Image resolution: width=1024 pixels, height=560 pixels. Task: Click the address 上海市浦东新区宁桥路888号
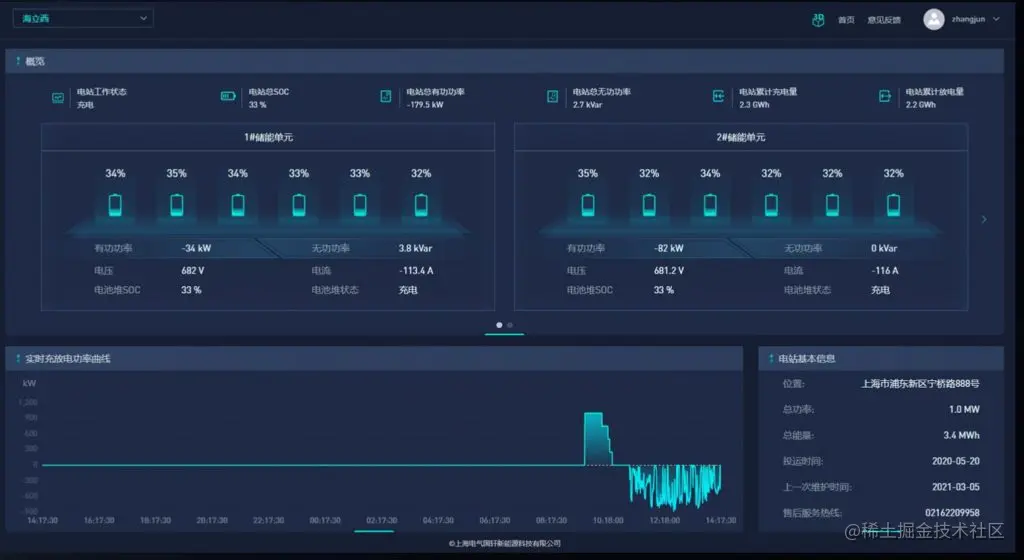point(920,384)
